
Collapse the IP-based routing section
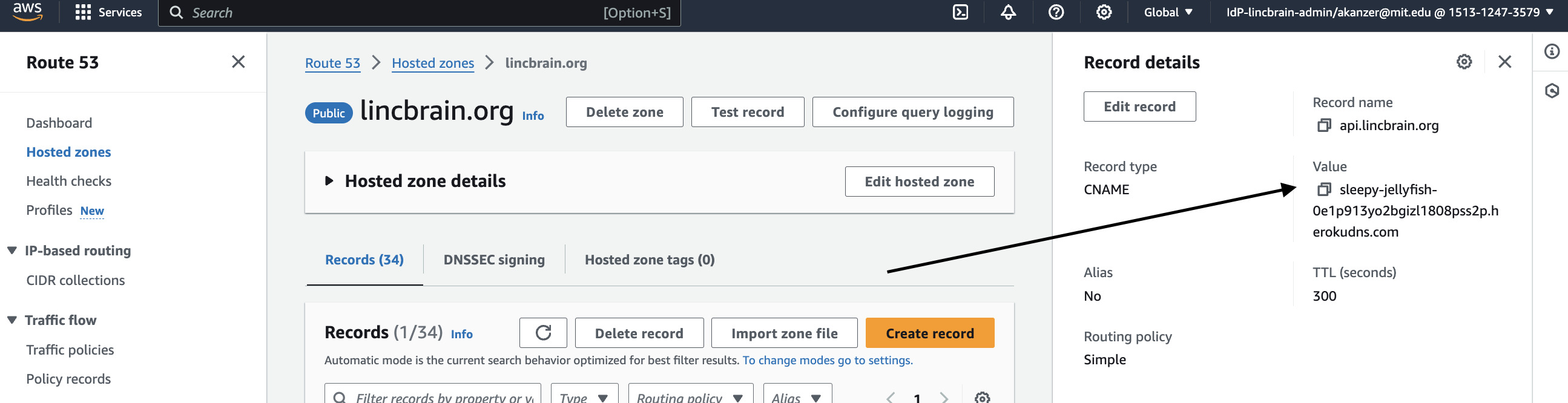pos(12,251)
